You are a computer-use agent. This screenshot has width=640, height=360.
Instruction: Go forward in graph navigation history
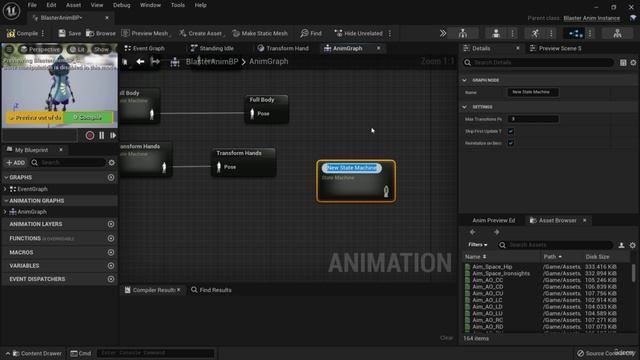tap(155, 62)
